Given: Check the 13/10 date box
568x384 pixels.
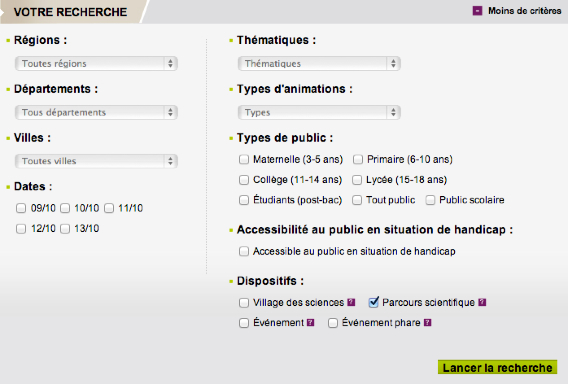Looking at the screenshot, I should pos(65,229).
